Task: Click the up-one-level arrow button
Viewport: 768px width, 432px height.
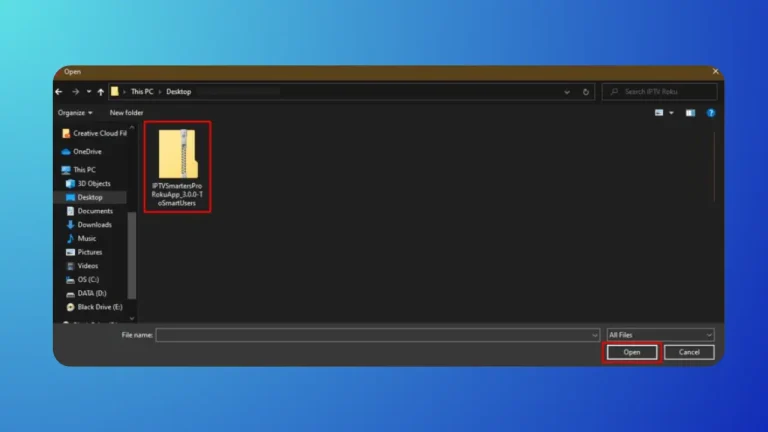Action: click(x=100, y=91)
